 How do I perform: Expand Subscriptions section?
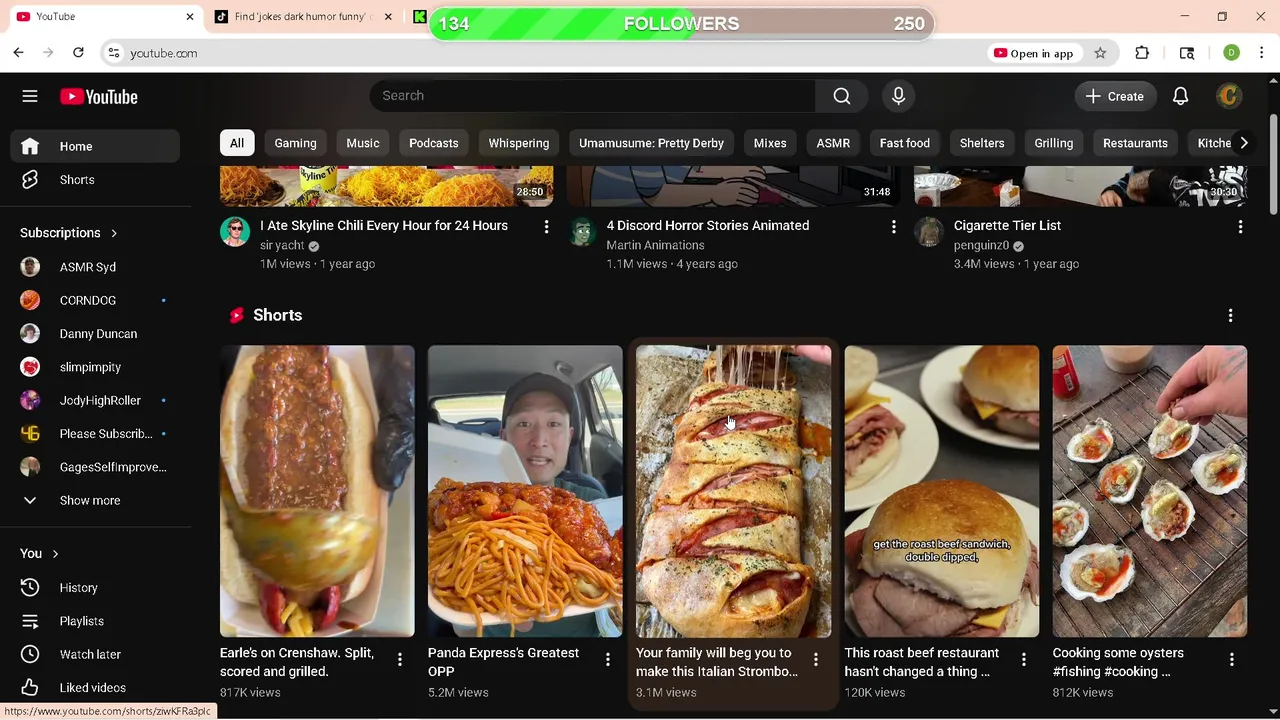pyautogui.click(x=68, y=233)
